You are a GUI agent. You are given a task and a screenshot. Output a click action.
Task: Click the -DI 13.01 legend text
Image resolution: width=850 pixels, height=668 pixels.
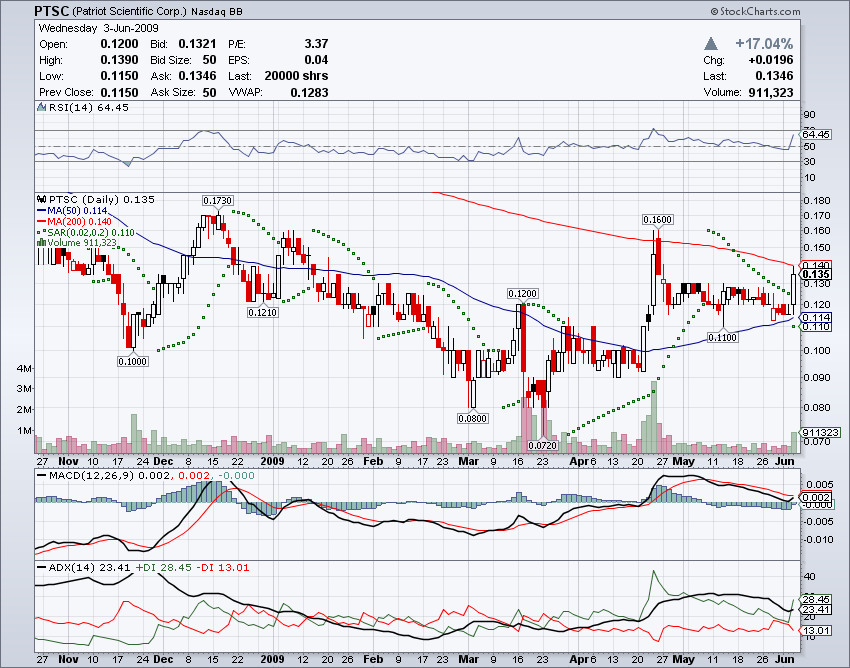pos(222,568)
